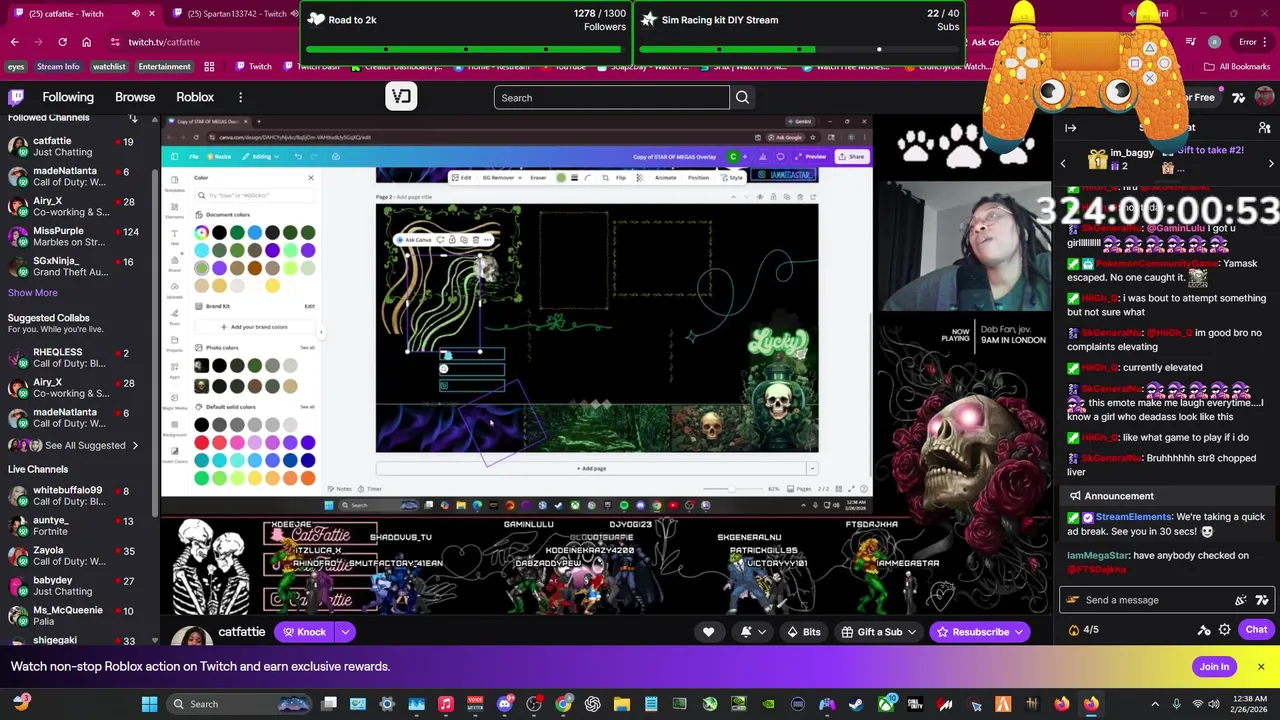Viewport: 1280px width, 720px height.
Task: Click the Twitch home logo
Action: pos(16,97)
